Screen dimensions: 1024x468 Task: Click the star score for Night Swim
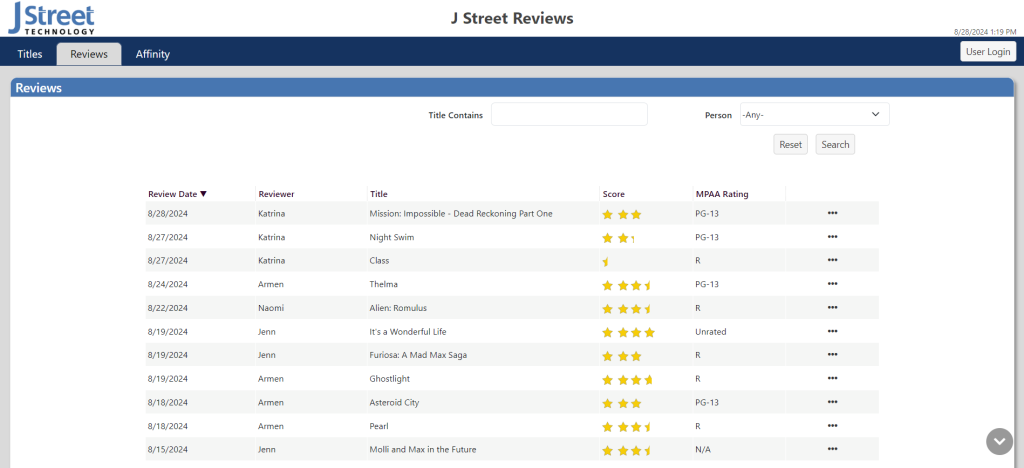coord(618,238)
